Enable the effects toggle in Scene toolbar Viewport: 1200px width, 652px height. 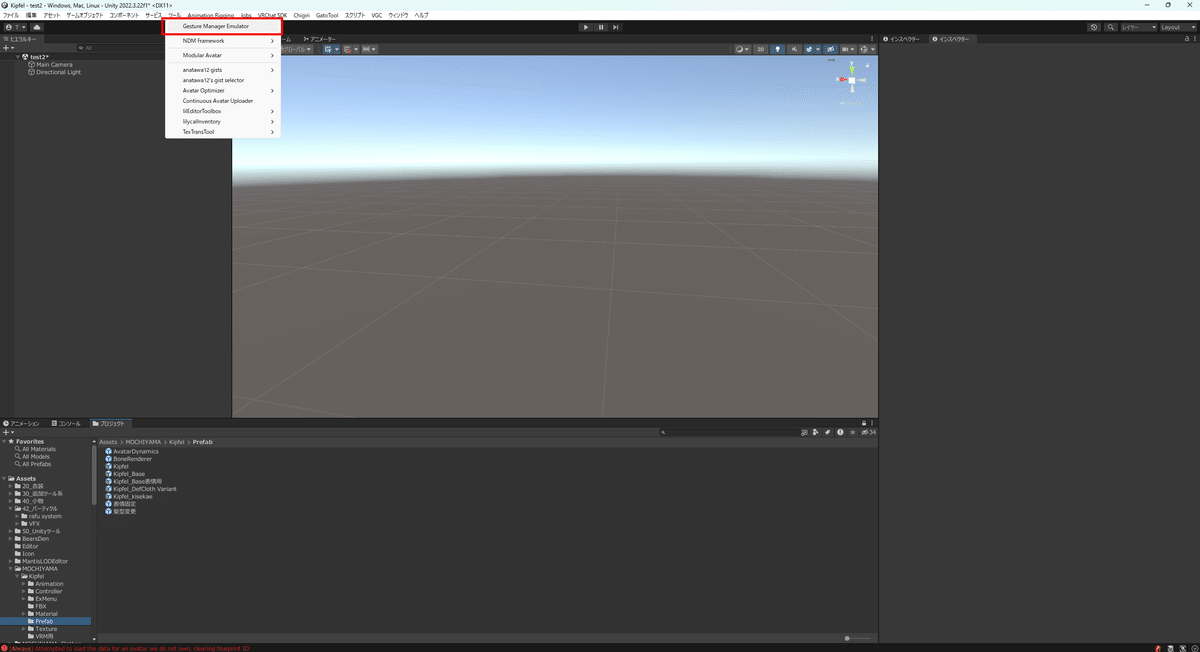click(x=808, y=48)
